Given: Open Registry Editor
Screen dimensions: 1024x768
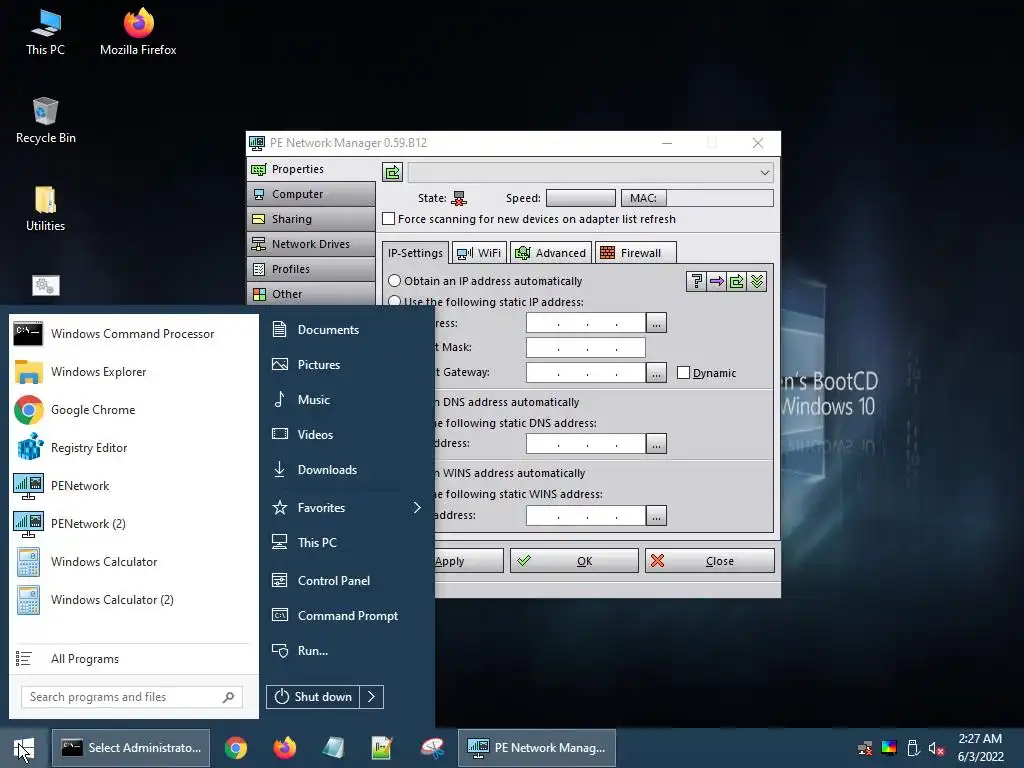Looking at the screenshot, I should point(133,447).
